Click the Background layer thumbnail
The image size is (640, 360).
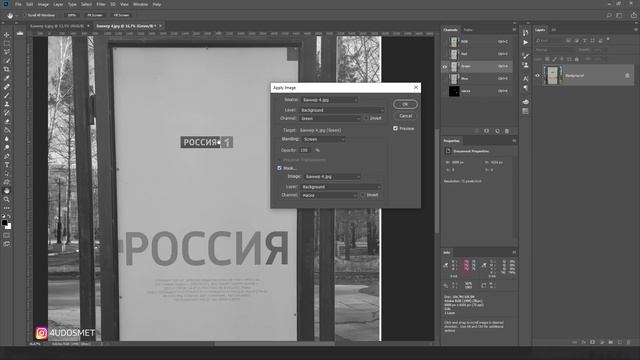point(553,76)
